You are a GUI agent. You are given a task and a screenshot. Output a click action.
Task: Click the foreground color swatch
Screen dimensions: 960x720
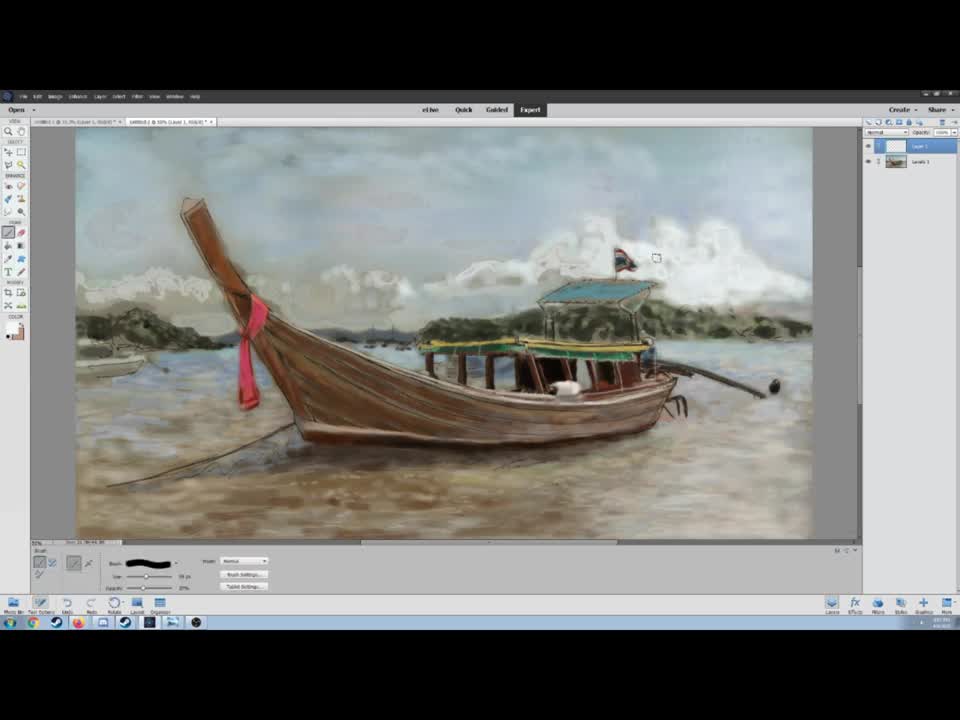pyautogui.click(x=11, y=329)
